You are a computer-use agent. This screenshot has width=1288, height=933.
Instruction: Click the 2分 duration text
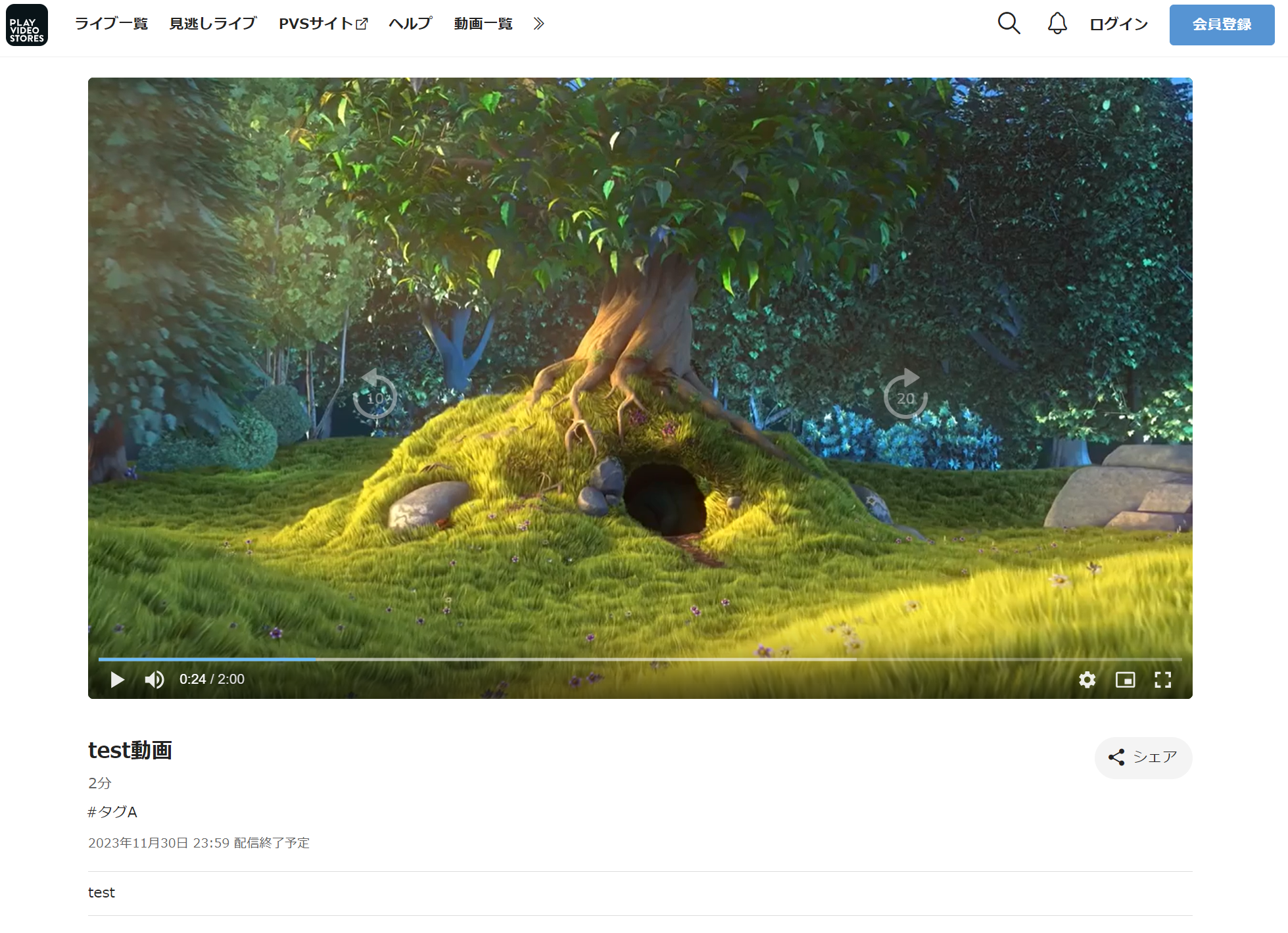coord(100,783)
